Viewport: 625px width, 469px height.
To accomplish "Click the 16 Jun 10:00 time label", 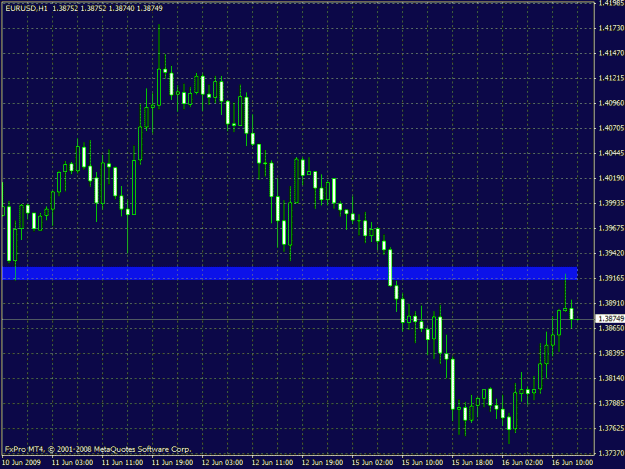I will click(x=572, y=463).
